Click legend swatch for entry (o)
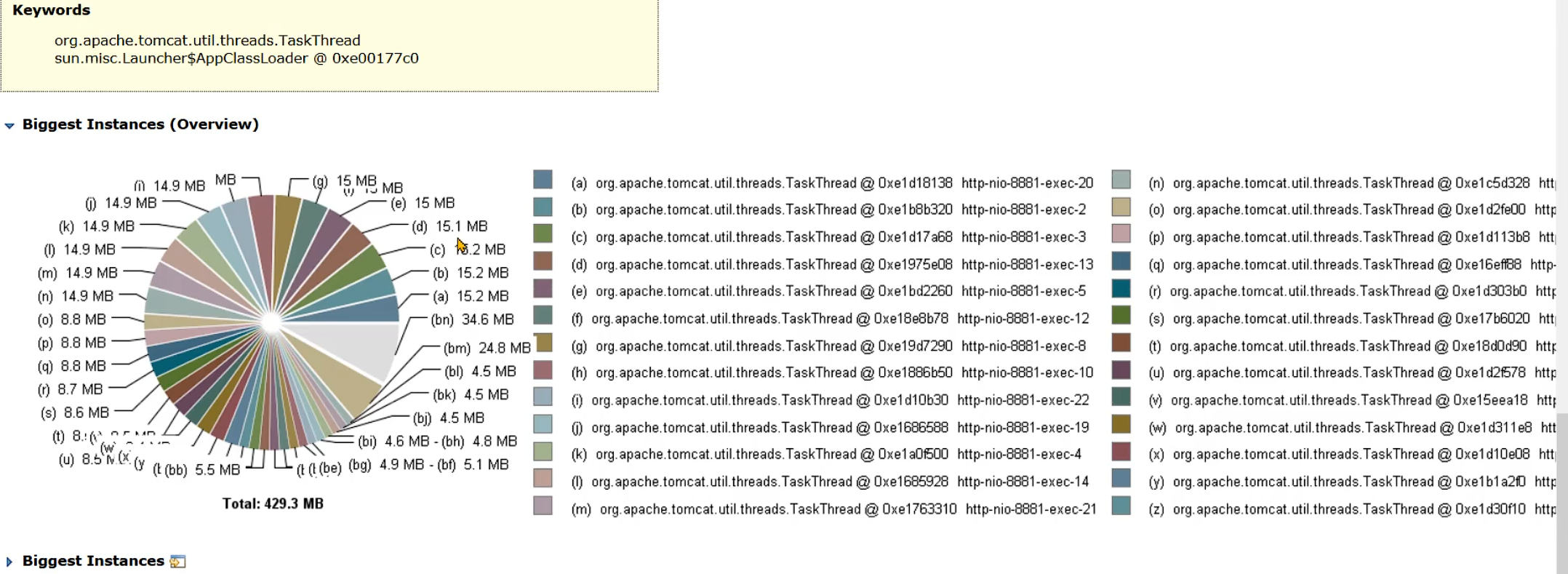This screenshot has height=574, width=1568. (x=1121, y=207)
